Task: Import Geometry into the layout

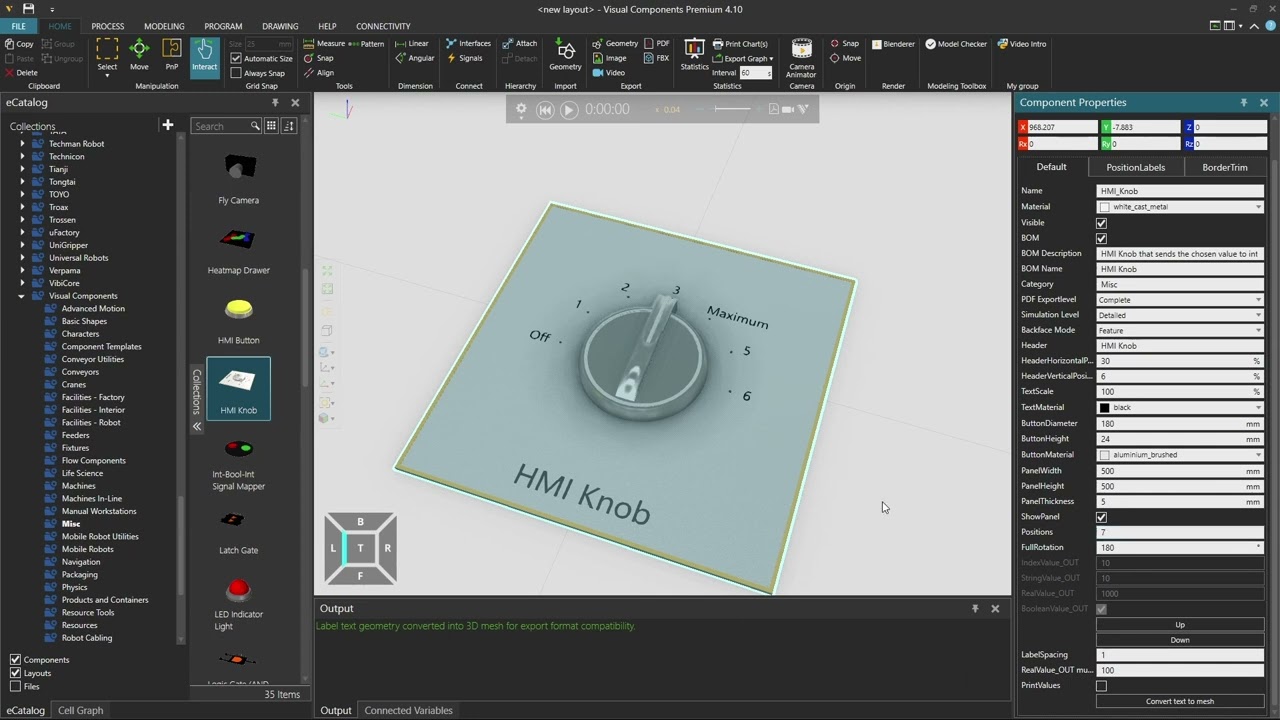Action: [x=565, y=56]
